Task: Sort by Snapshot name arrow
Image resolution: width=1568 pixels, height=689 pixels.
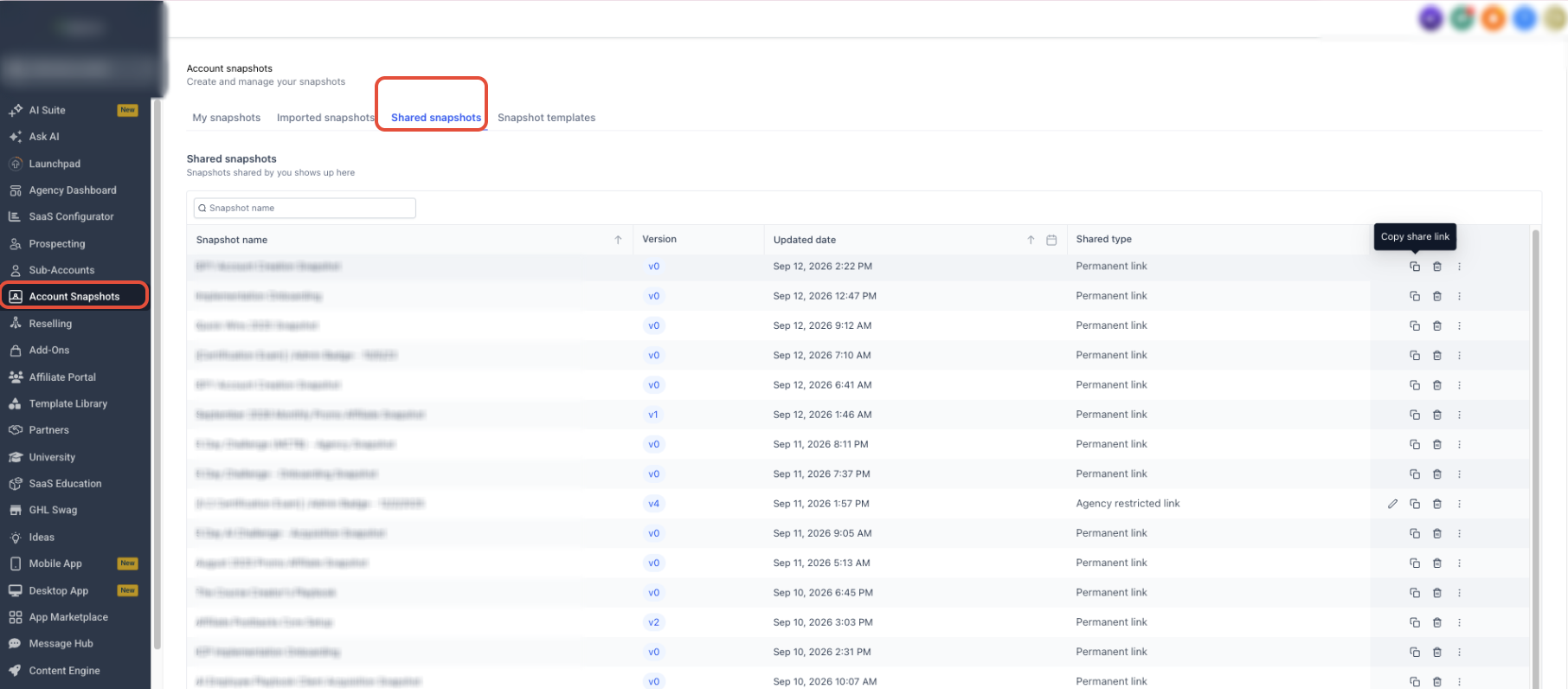Action: click(x=618, y=240)
